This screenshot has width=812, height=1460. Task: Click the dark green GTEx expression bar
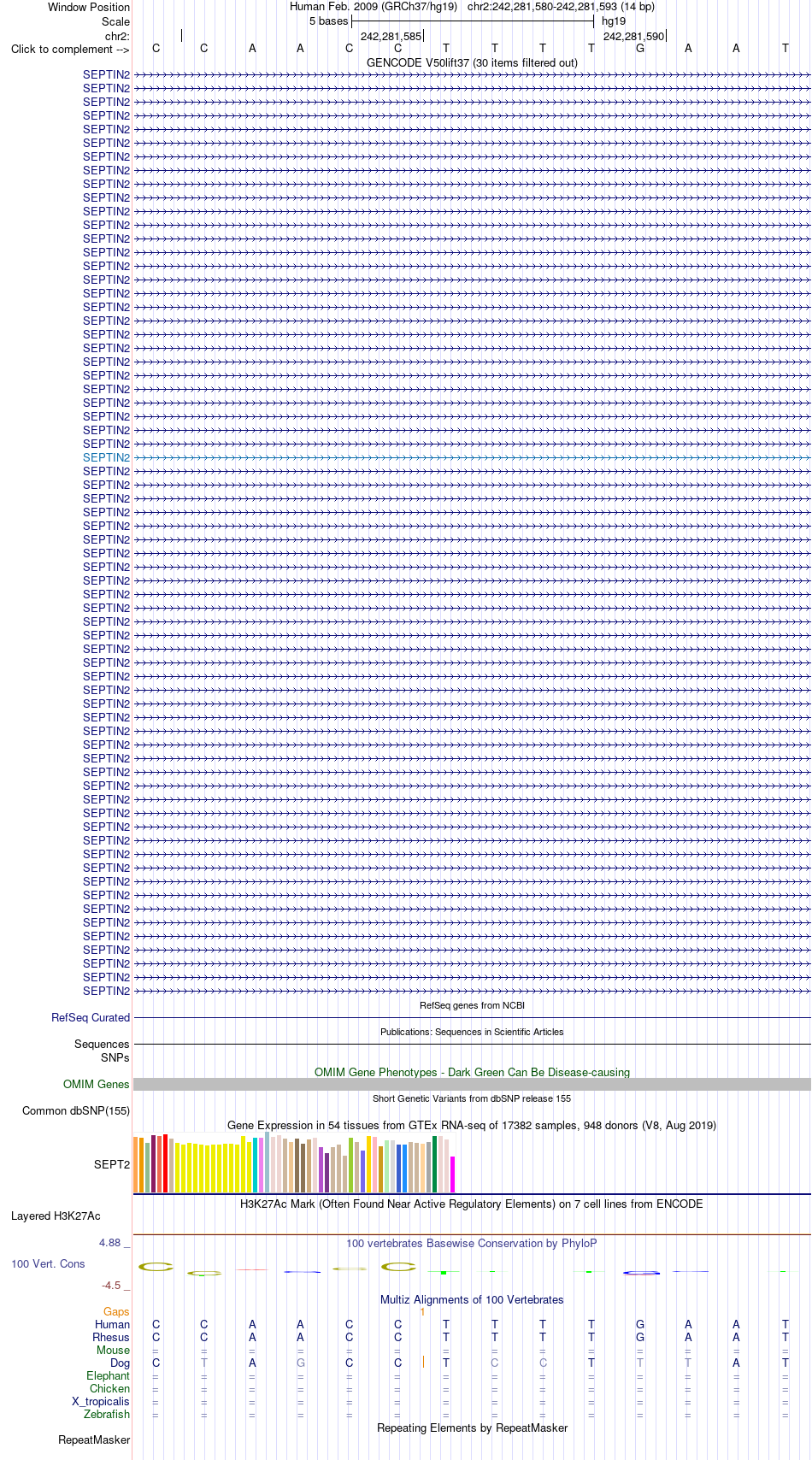435,1164
